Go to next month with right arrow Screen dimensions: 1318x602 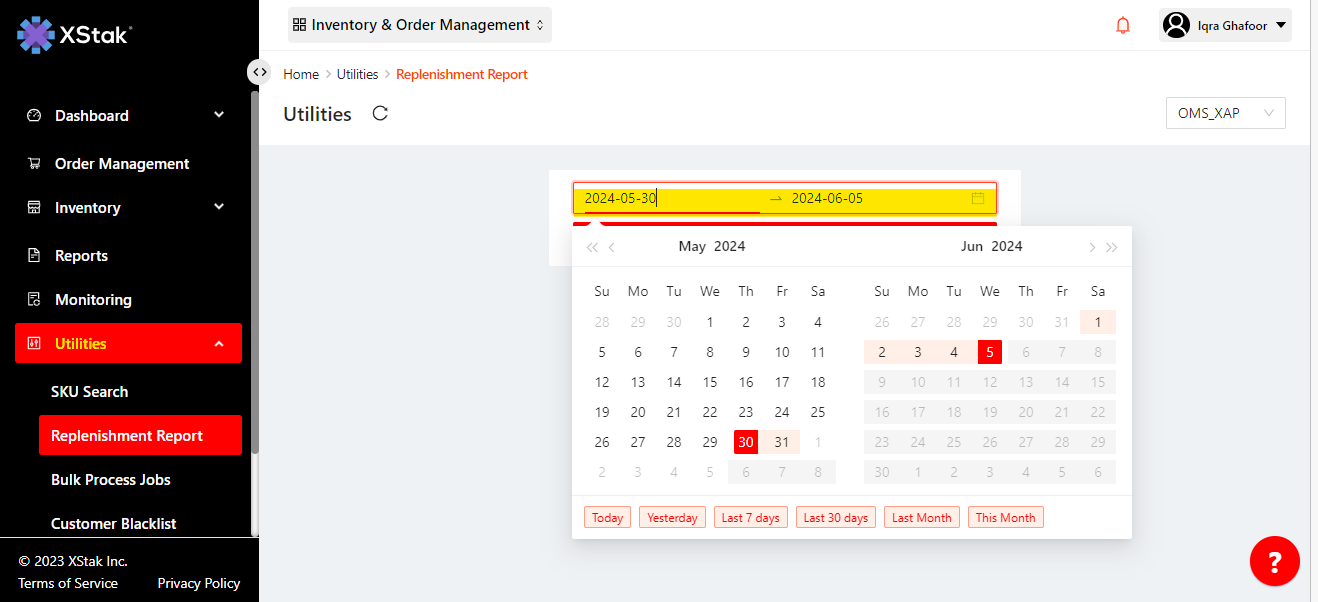tap(1092, 247)
